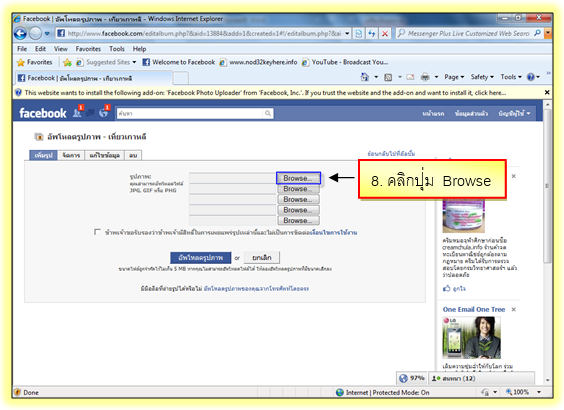
Task: Click the Stop loading red X icon
Action: (385, 33)
